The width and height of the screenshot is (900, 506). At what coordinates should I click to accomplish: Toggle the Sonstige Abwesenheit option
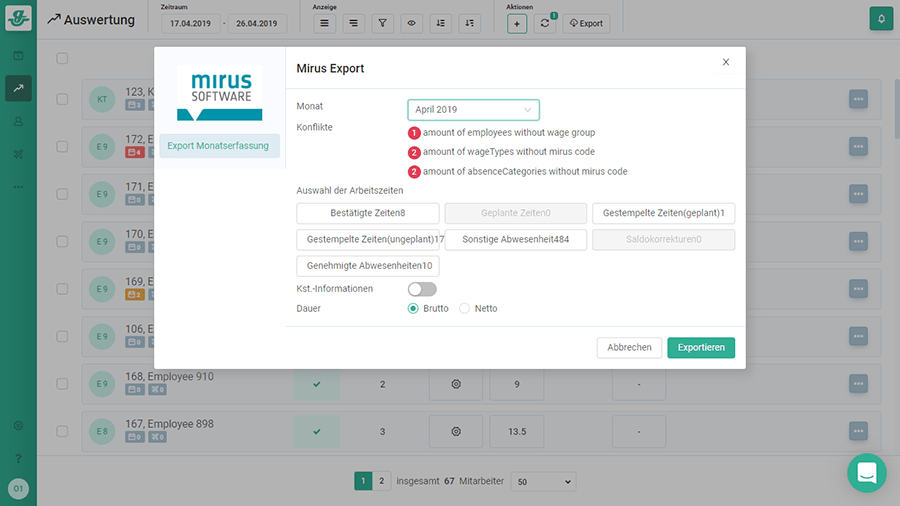coord(516,240)
